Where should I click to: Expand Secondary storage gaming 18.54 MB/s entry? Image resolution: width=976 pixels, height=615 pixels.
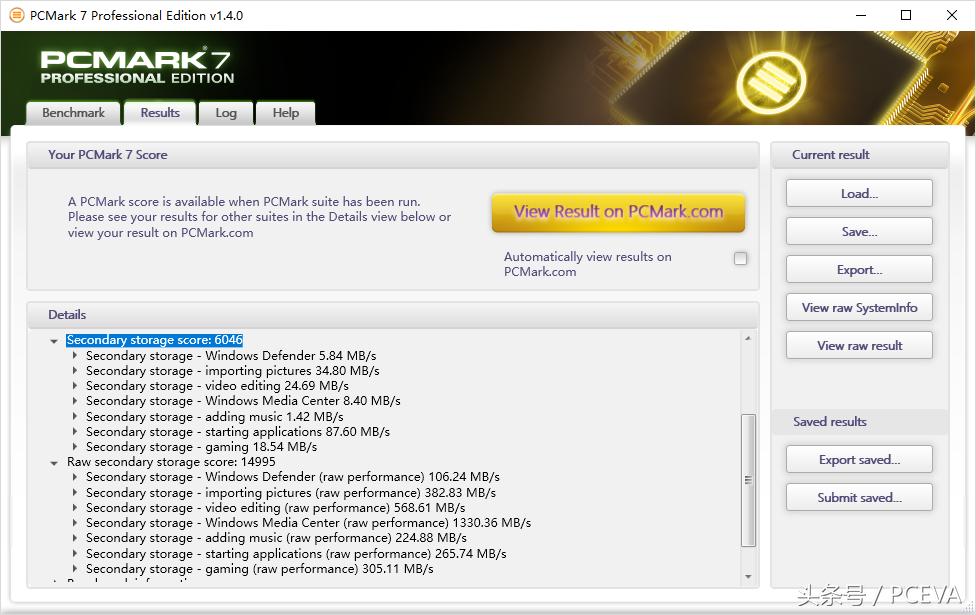[75, 448]
